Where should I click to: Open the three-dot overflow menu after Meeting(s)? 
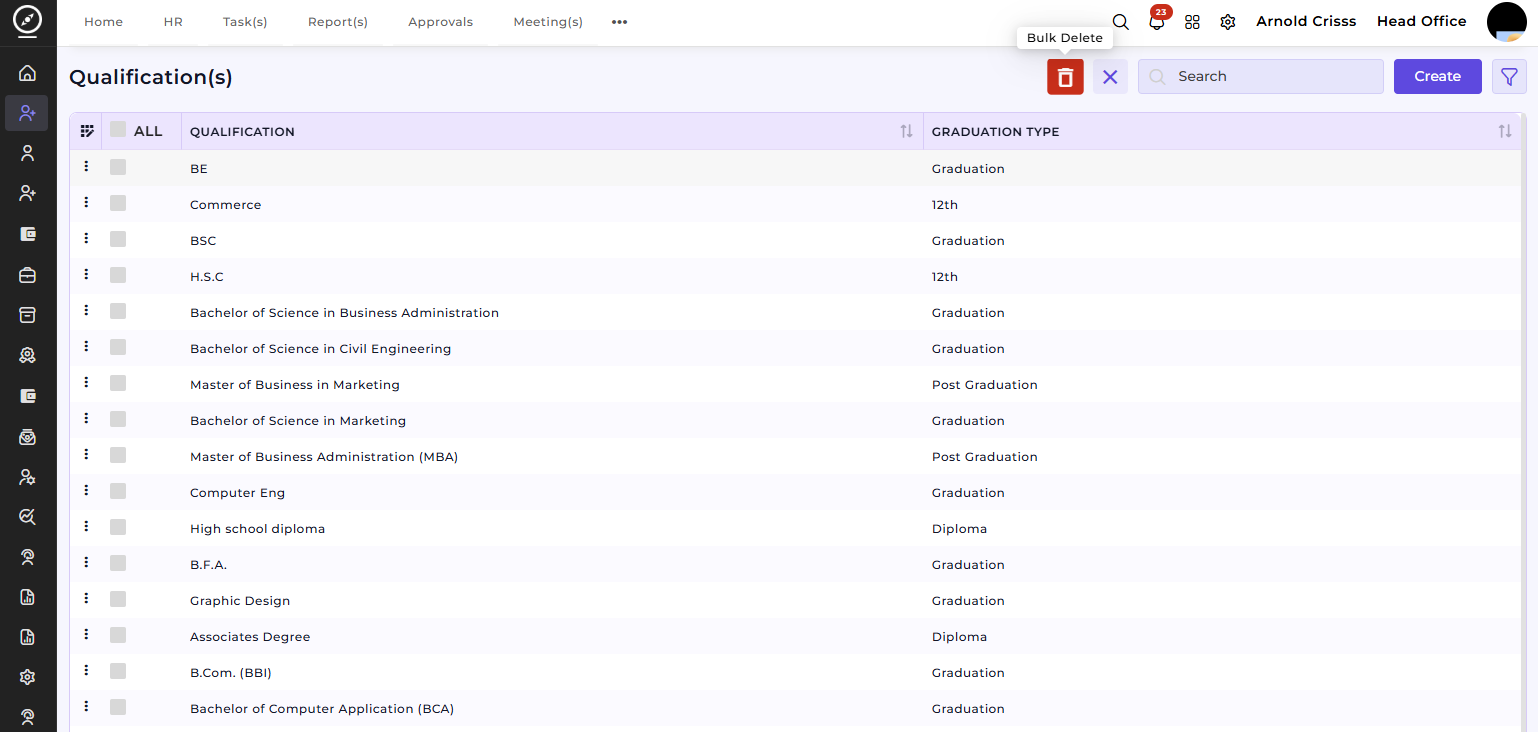pos(619,22)
